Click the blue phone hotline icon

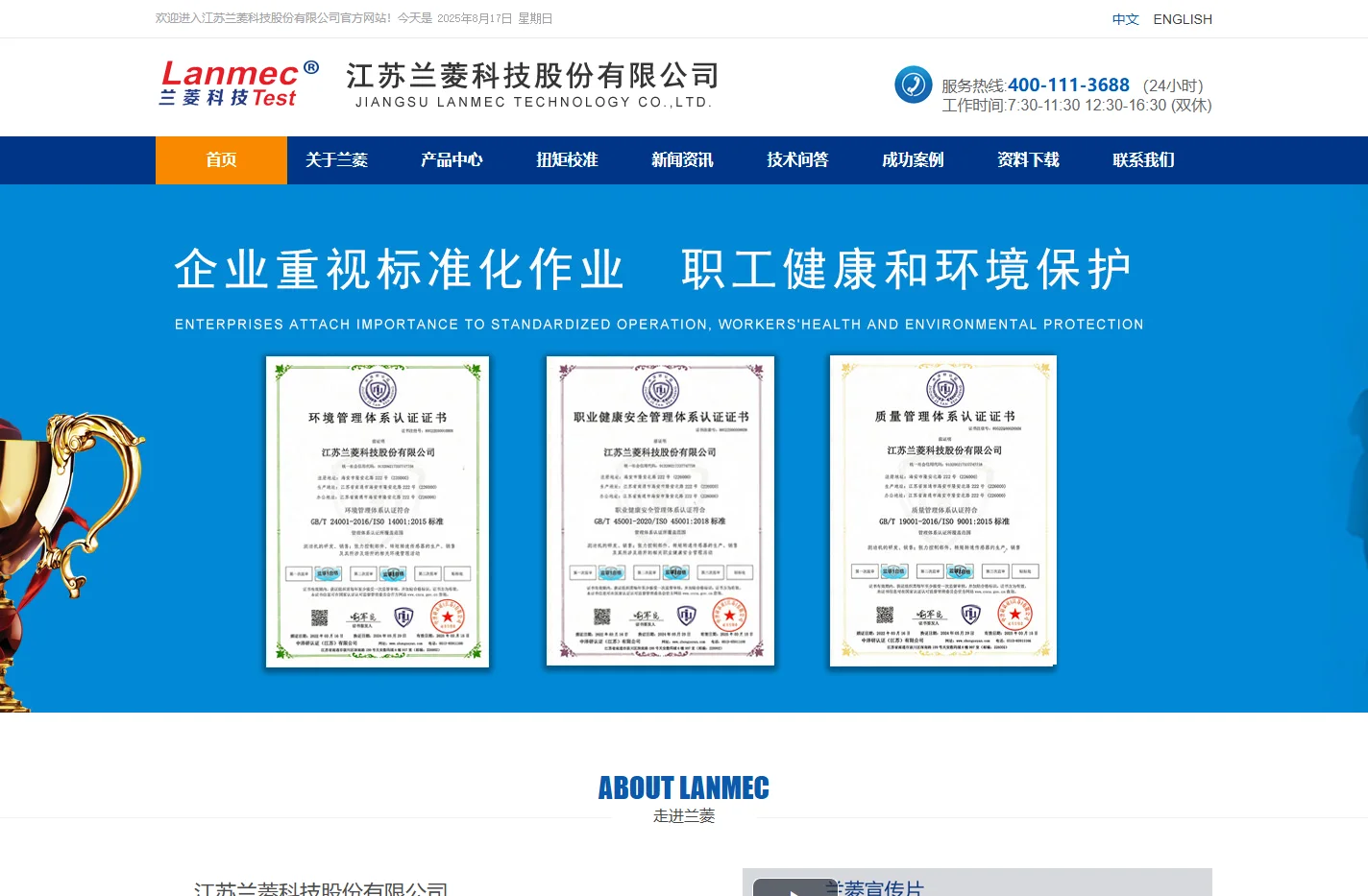click(913, 85)
